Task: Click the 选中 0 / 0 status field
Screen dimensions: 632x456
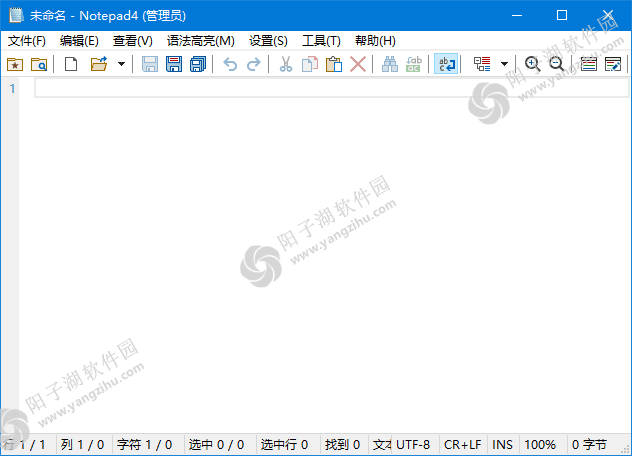Action: click(220, 445)
